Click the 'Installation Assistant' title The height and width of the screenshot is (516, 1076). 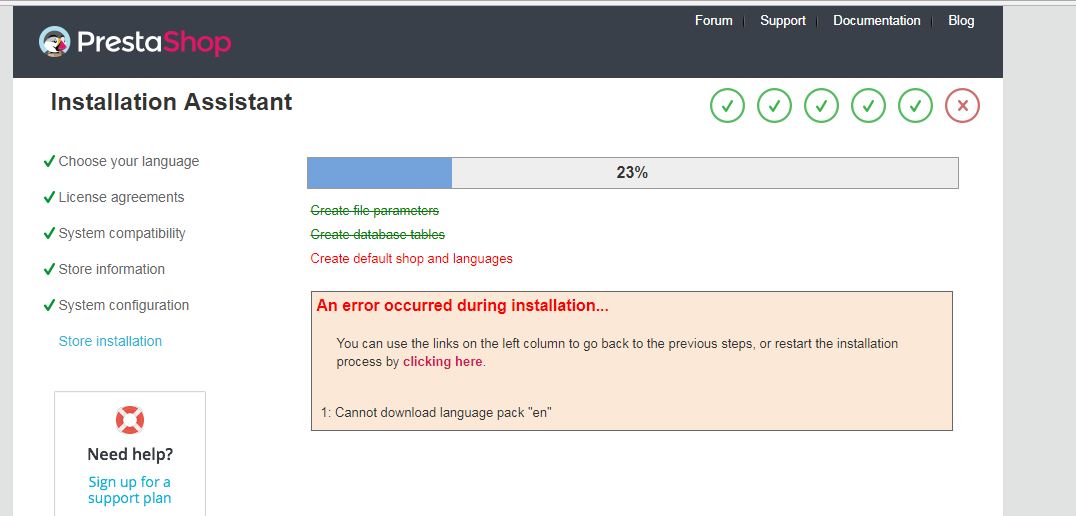pos(172,102)
